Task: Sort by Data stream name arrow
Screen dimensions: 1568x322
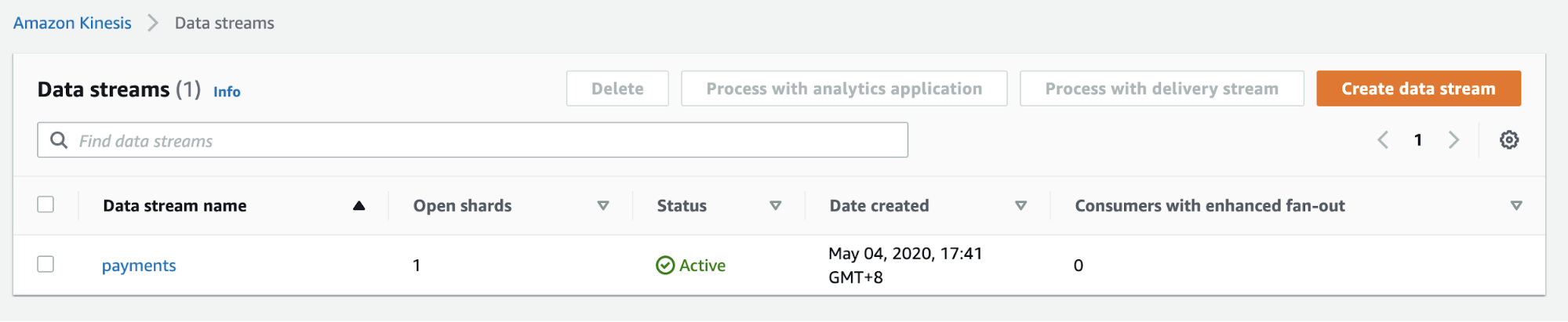Action: (358, 205)
